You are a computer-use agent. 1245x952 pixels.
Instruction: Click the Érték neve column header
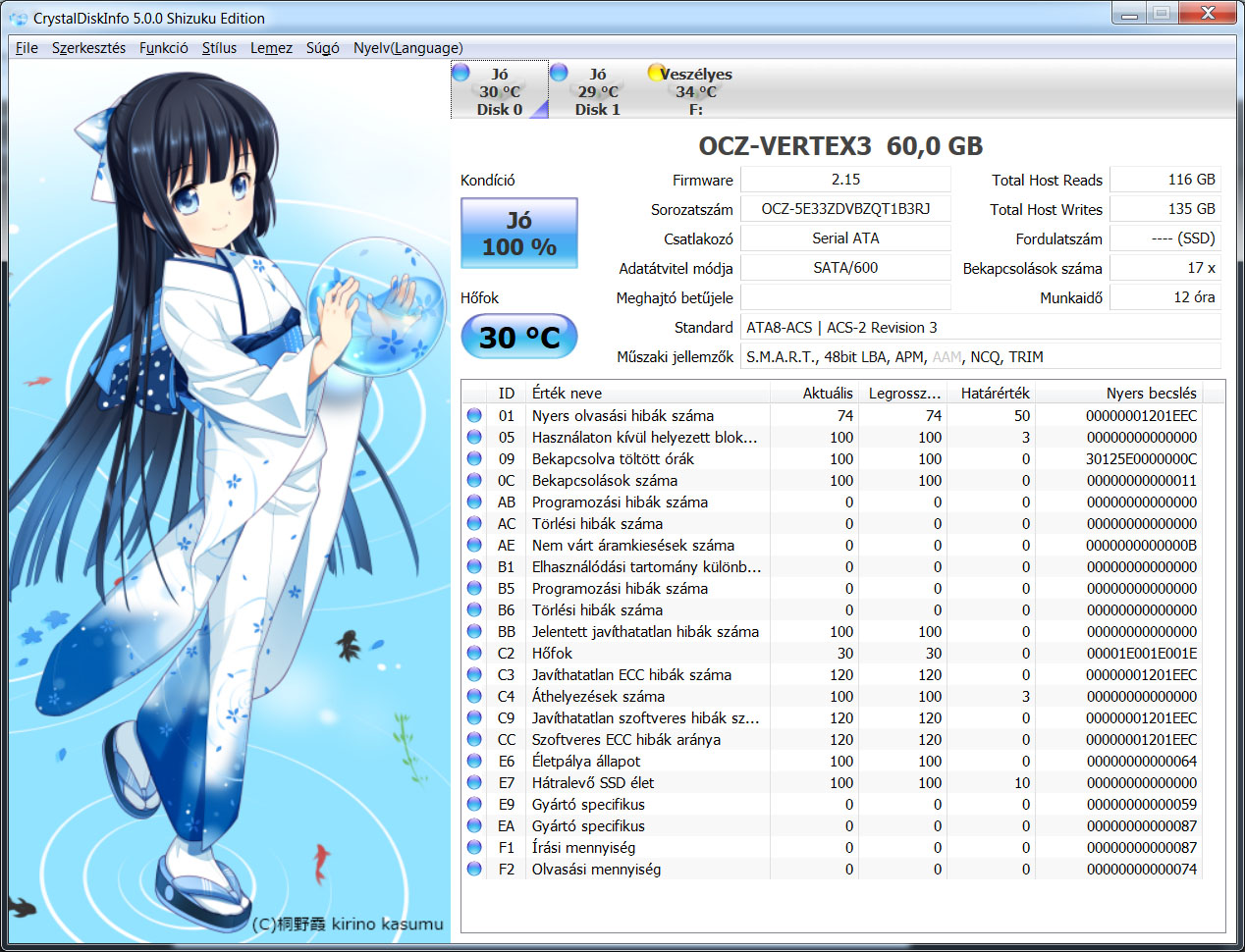(x=646, y=393)
